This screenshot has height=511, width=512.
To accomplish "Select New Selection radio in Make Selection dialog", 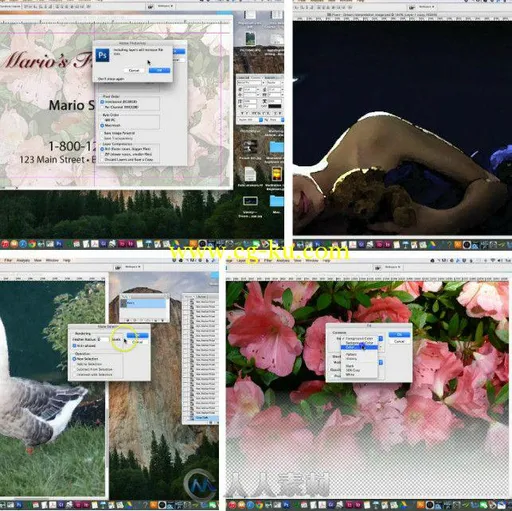I will pos(75,359).
